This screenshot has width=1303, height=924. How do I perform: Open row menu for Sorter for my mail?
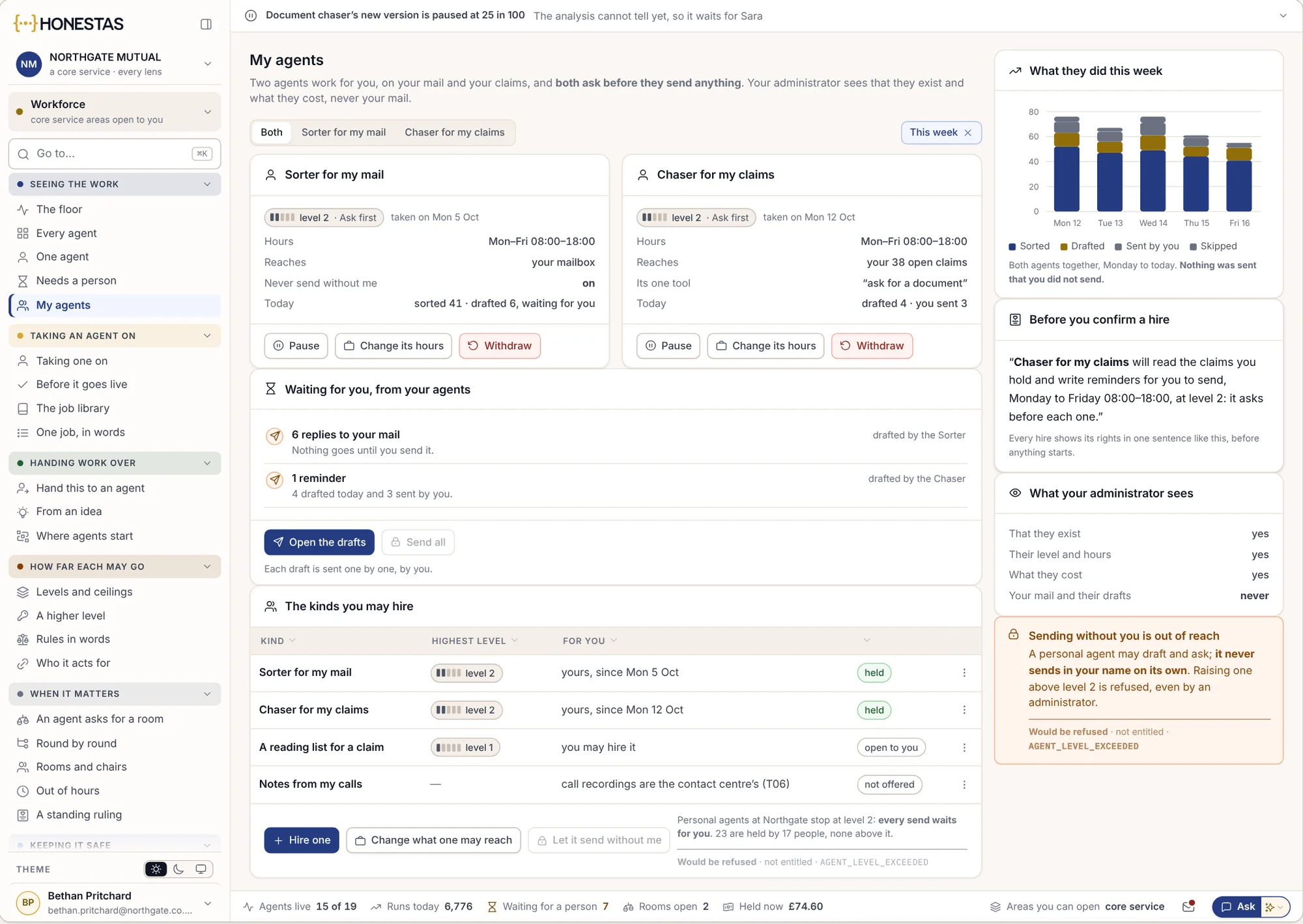point(964,673)
